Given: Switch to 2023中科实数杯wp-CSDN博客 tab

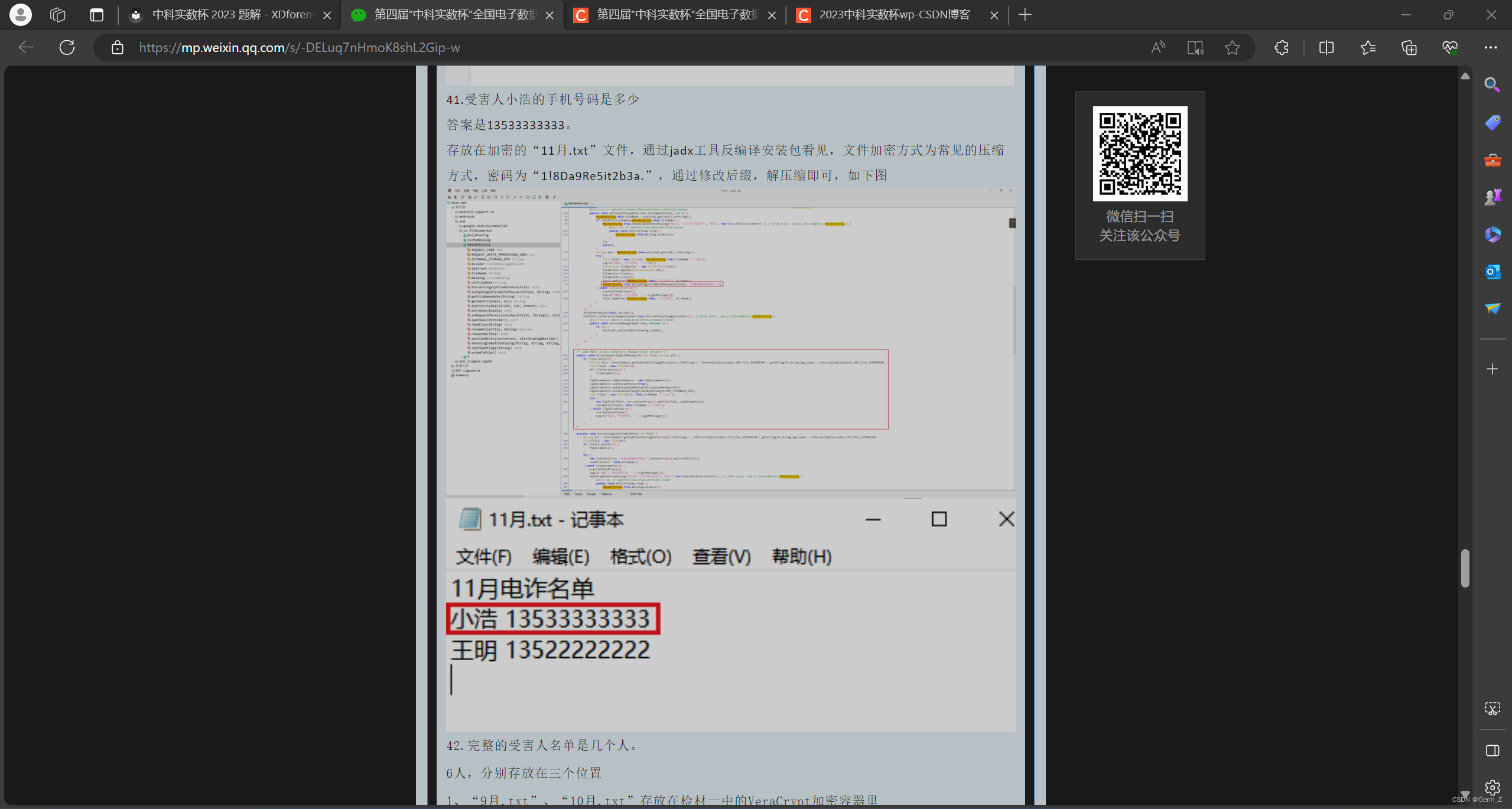Looking at the screenshot, I should point(893,15).
